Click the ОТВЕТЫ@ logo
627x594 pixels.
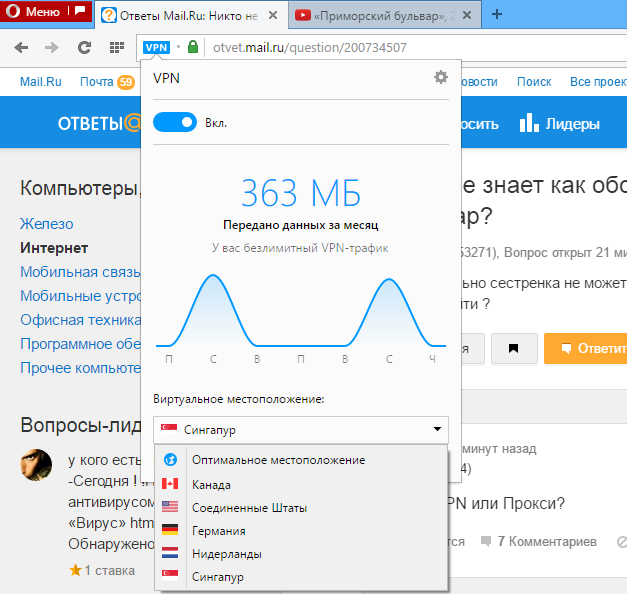99,123
